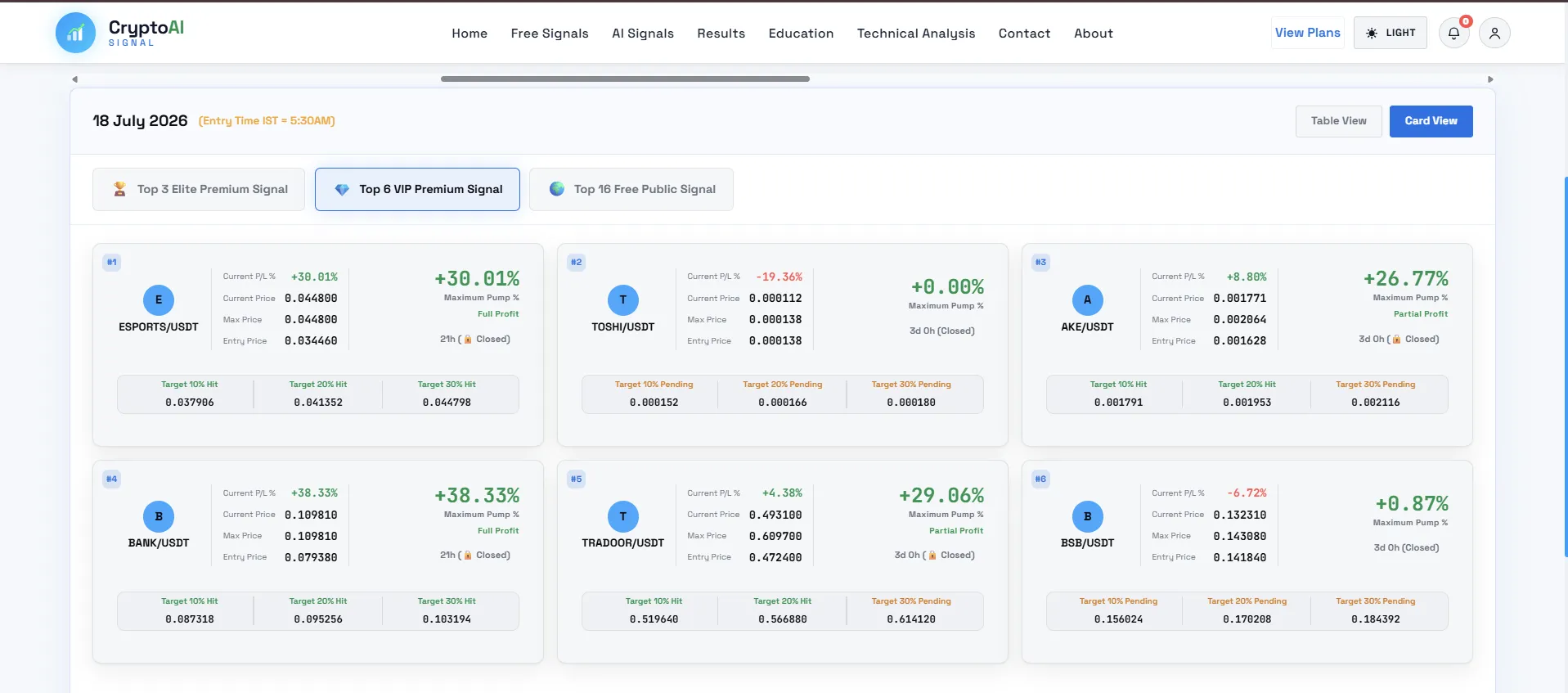Navigate to the Results page

click(x=721, y=34)
